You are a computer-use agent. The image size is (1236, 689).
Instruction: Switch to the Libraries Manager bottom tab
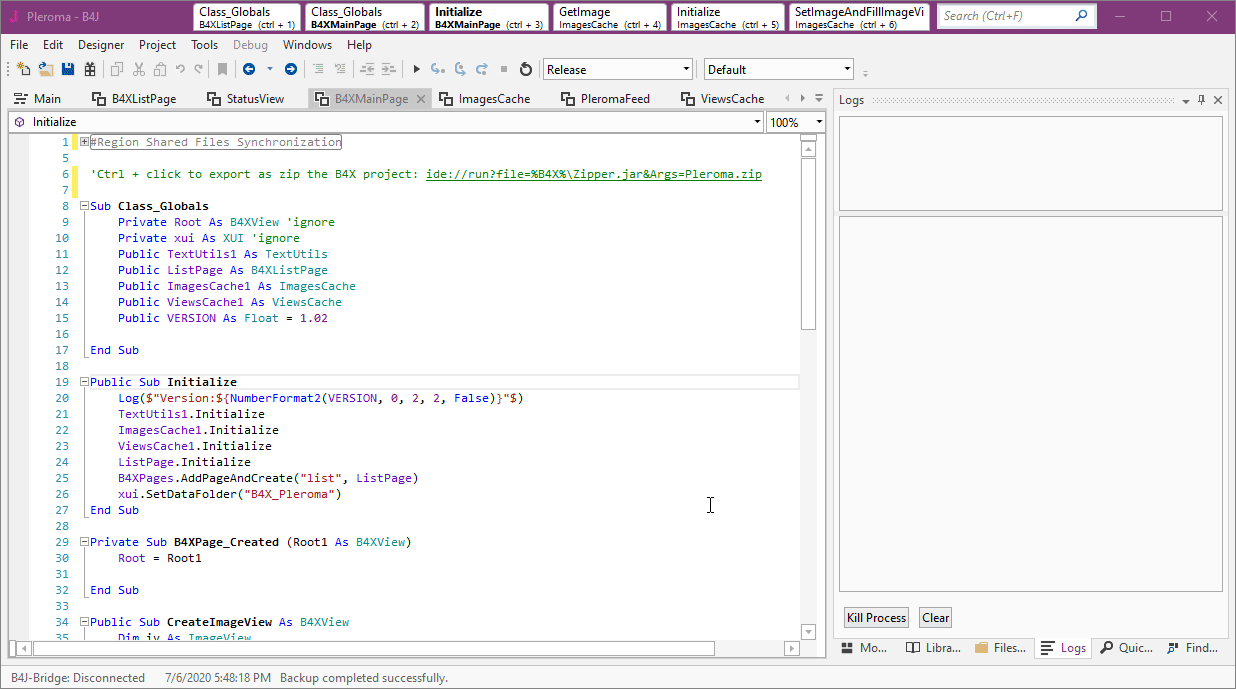[934, 648]
